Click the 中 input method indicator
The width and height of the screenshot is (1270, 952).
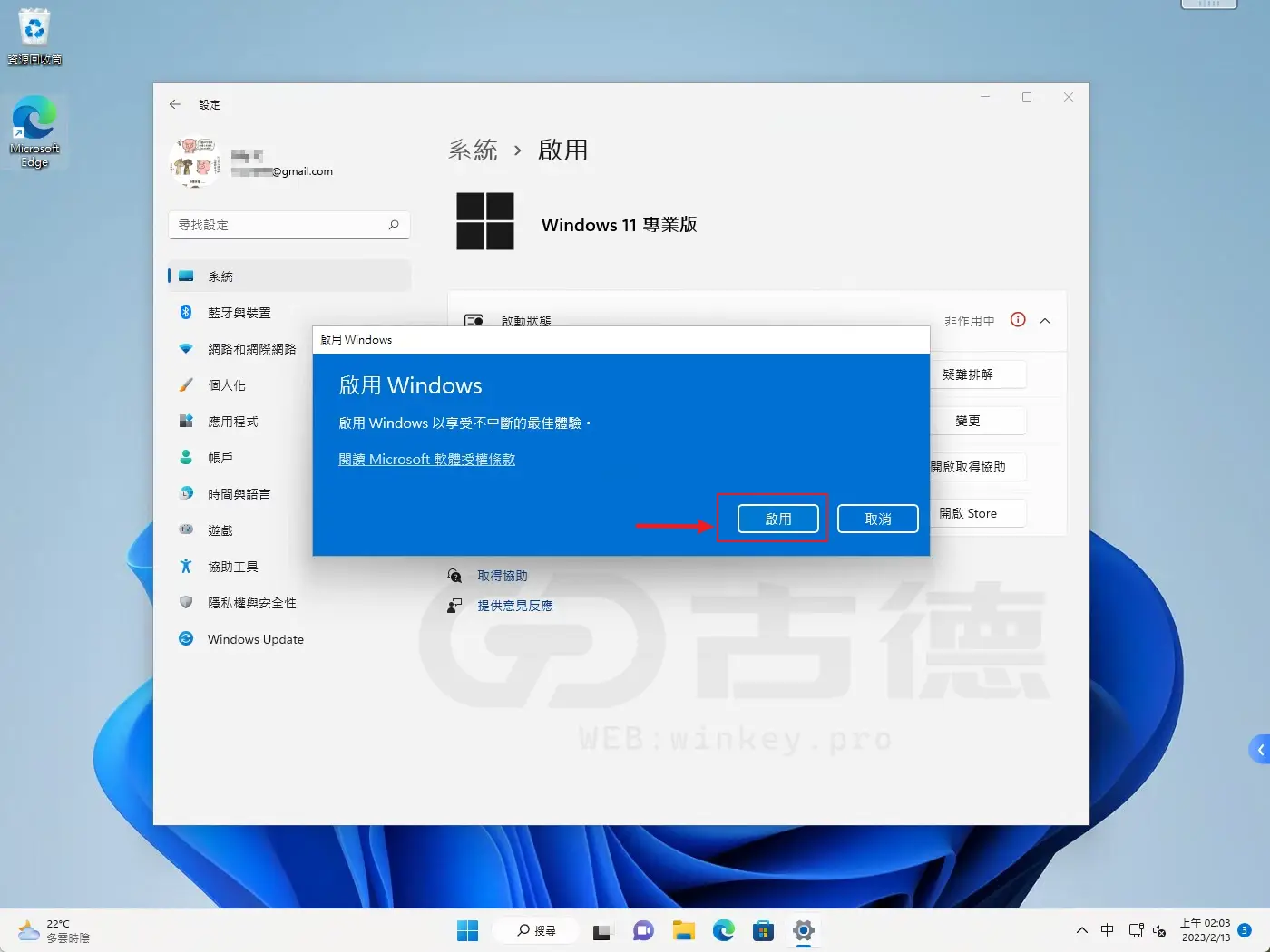tap(1108, 930)
